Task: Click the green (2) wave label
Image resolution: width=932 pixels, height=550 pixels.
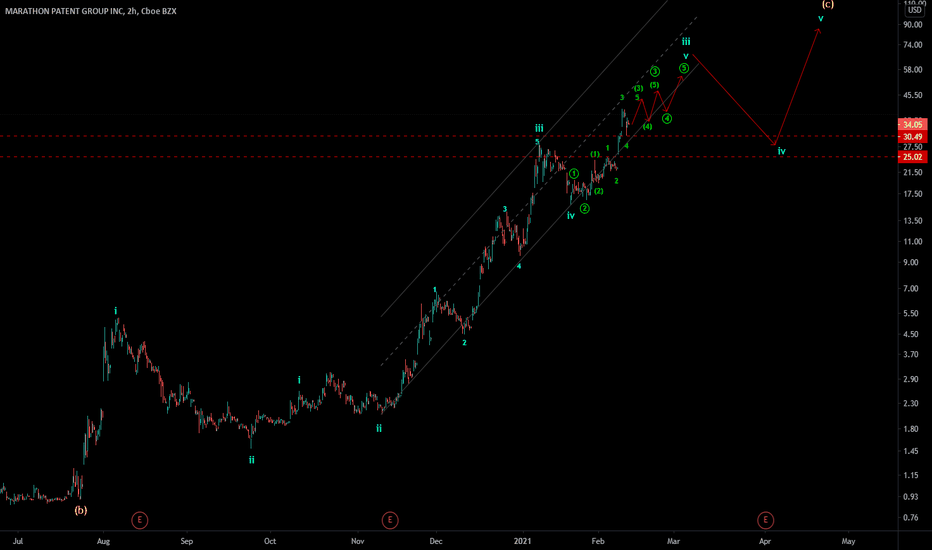Action: tap(599, 191)
